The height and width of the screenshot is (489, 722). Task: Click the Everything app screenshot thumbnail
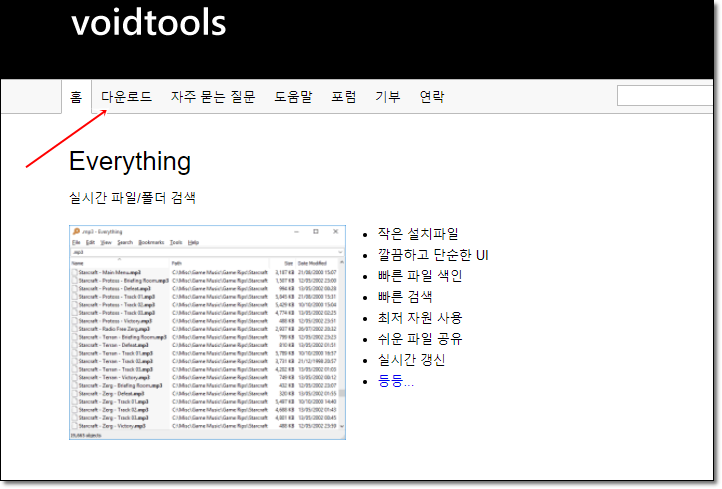click(x=208, y=332)
